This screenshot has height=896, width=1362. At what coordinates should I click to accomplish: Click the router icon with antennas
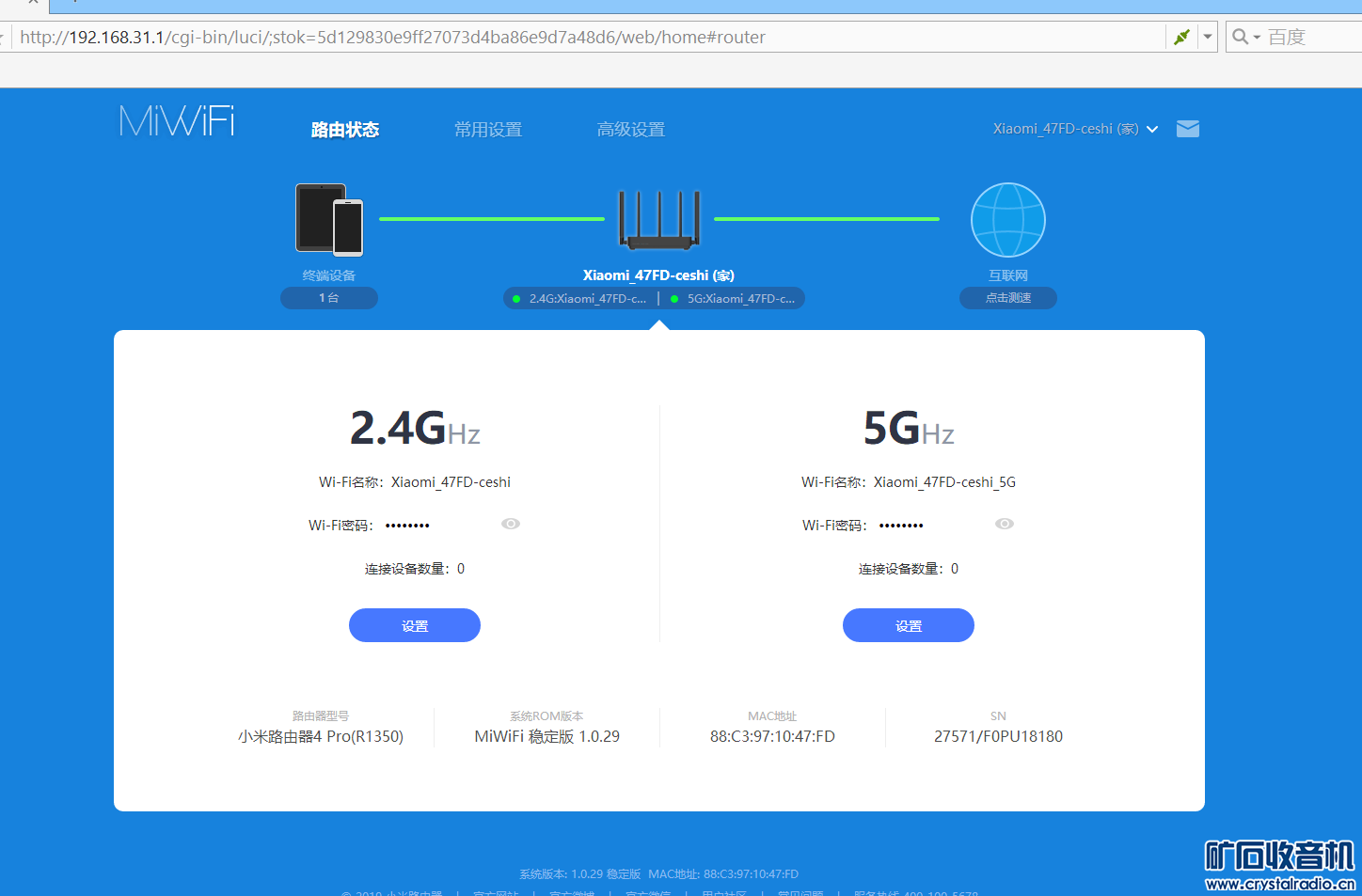659,220
